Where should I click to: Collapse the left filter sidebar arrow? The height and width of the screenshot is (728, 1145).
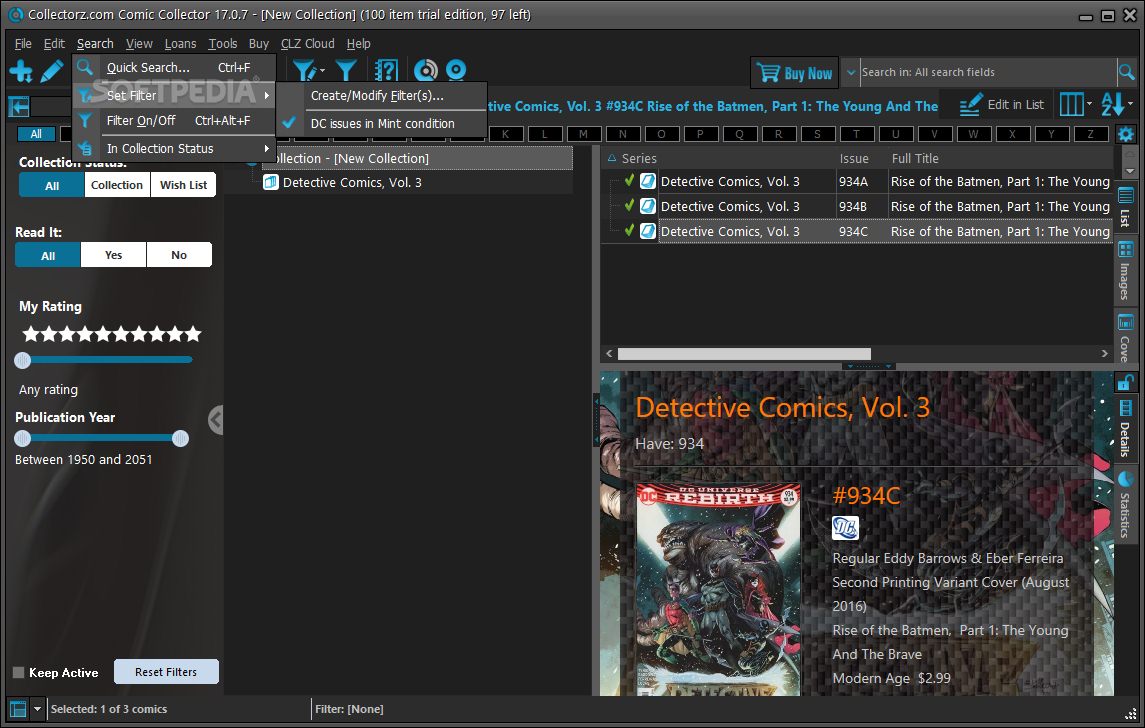[x=215, y=420]
